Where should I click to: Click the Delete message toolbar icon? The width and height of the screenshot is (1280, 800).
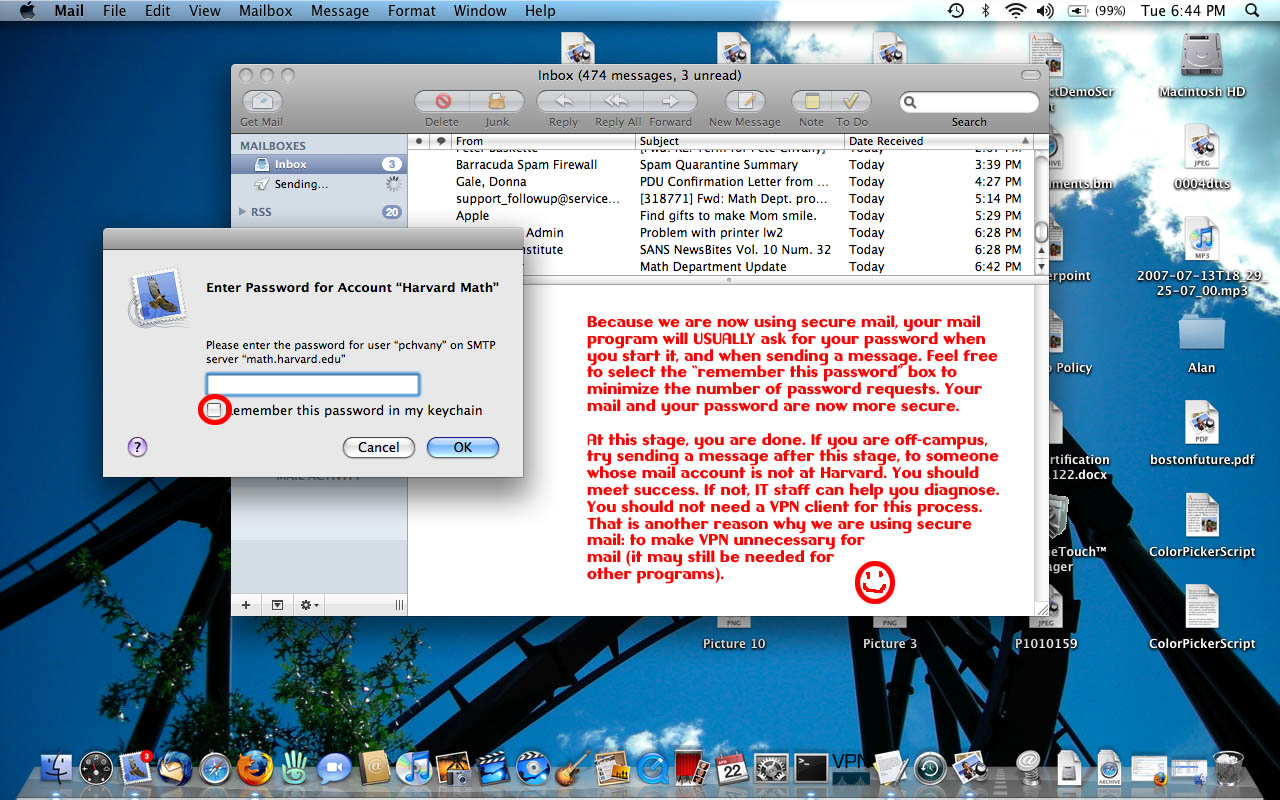point(442,102)
